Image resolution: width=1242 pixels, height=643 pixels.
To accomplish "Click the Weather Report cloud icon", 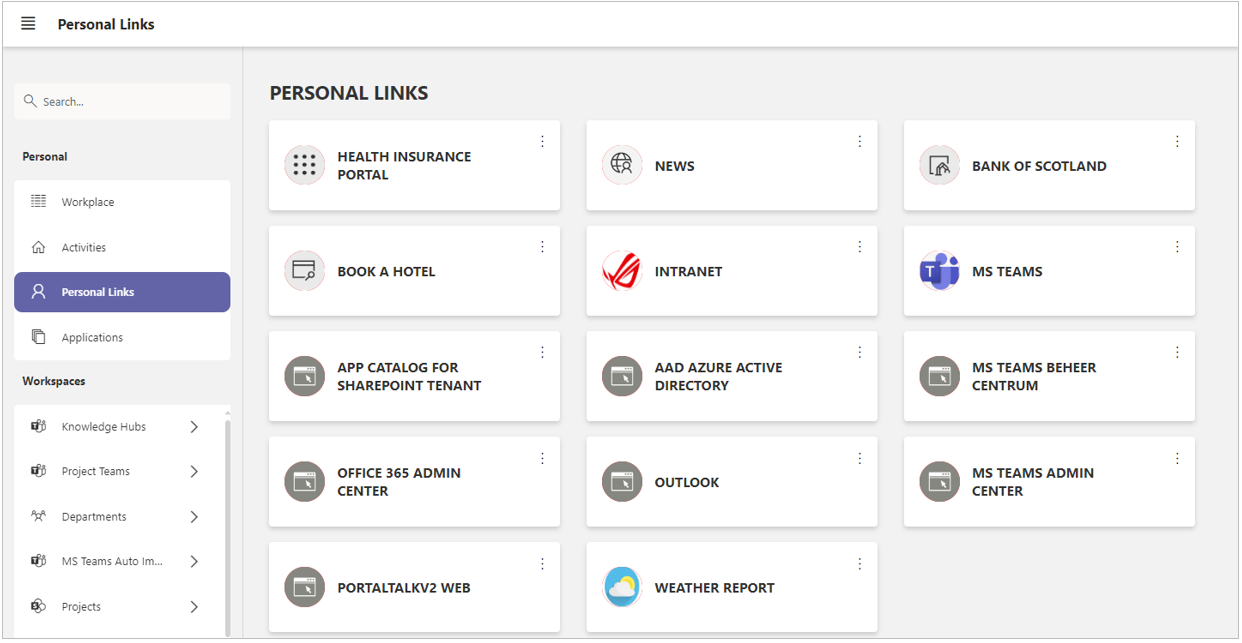I will coord(622,587).
